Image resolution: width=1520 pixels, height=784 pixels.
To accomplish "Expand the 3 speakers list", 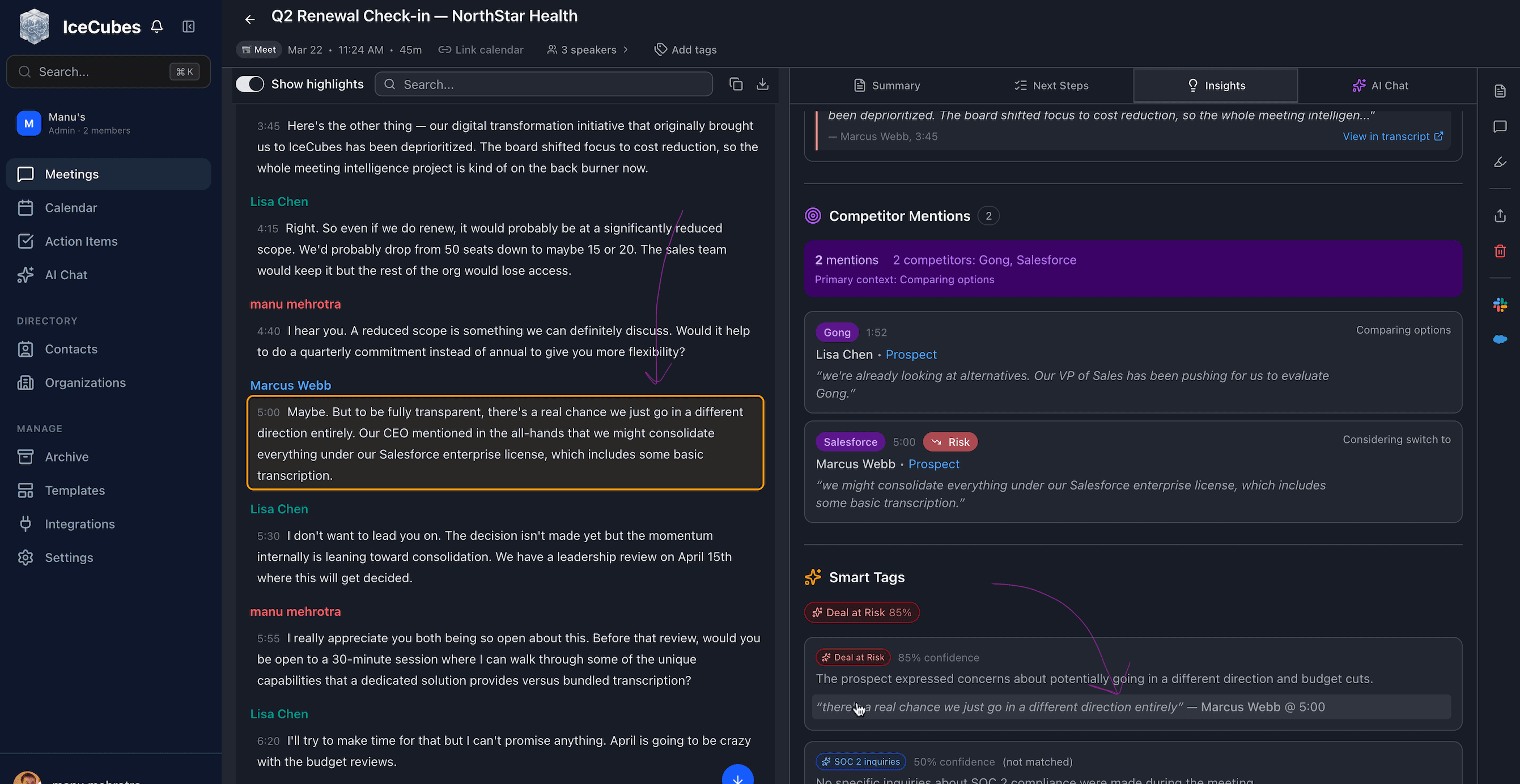I will [x=587, y=49].
